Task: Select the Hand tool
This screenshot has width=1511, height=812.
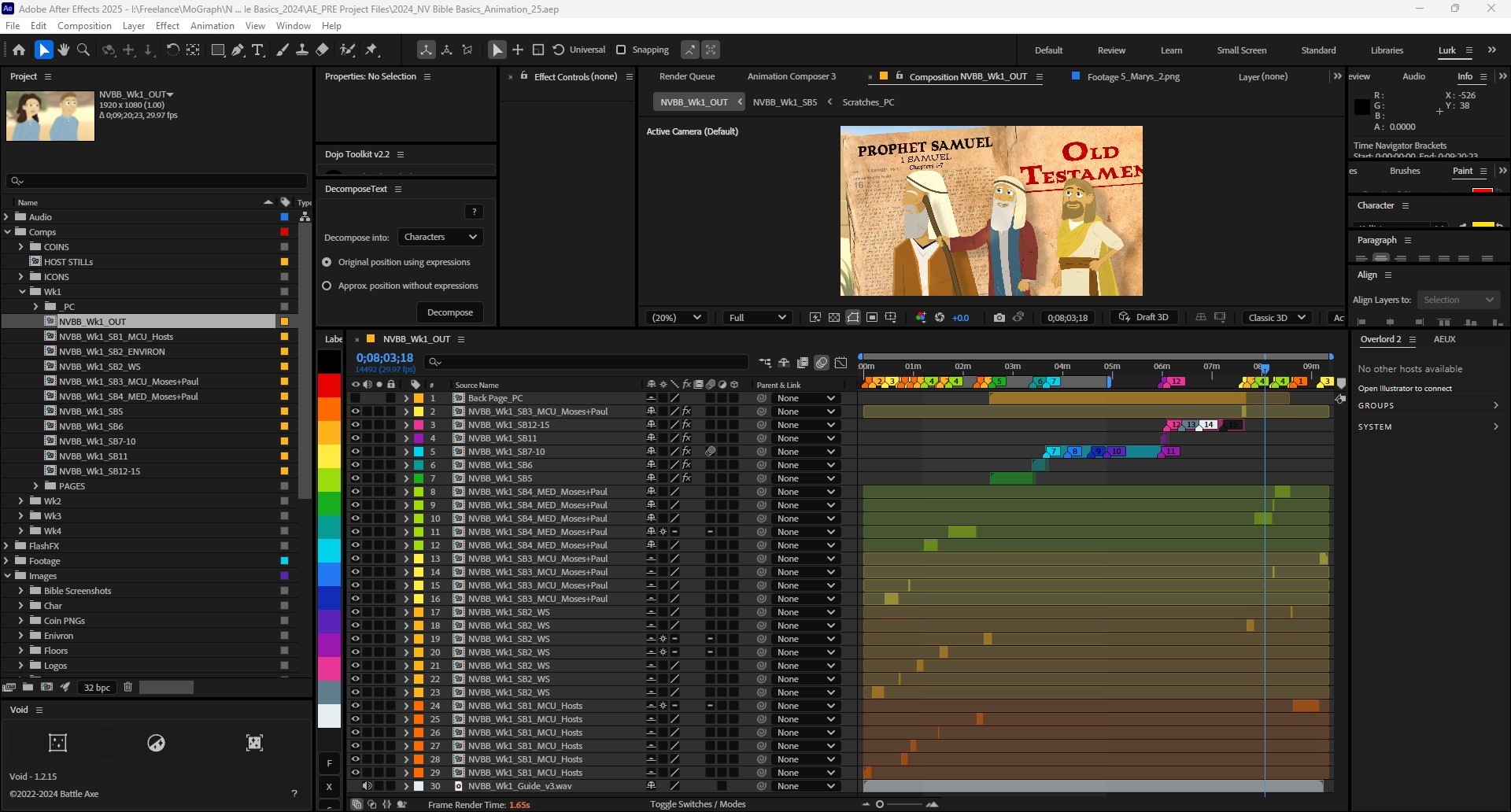Action: [x=63, y=50]
